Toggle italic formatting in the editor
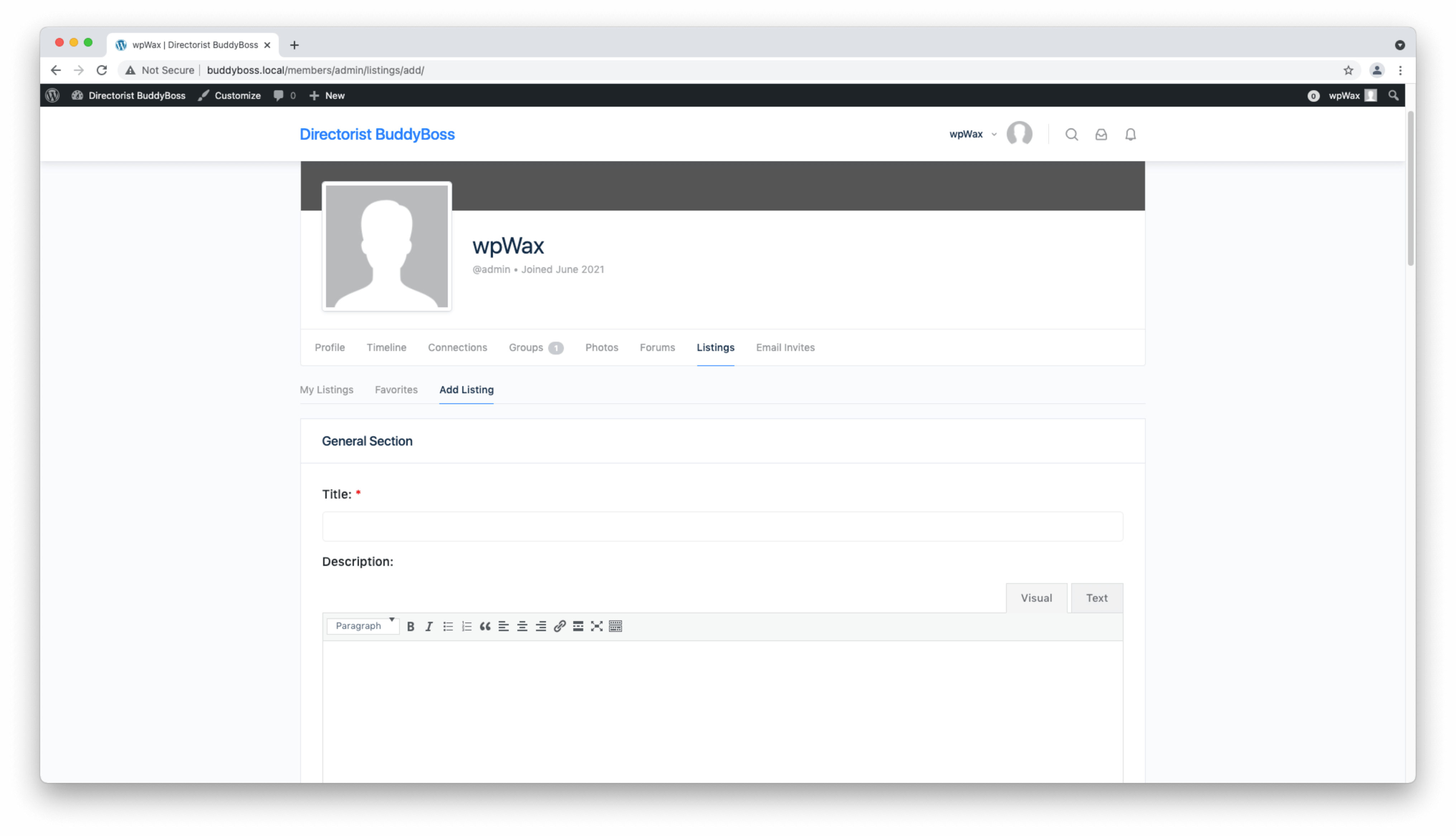The width and height of the screenshot is (1456, 836). (x=429, y=626)
